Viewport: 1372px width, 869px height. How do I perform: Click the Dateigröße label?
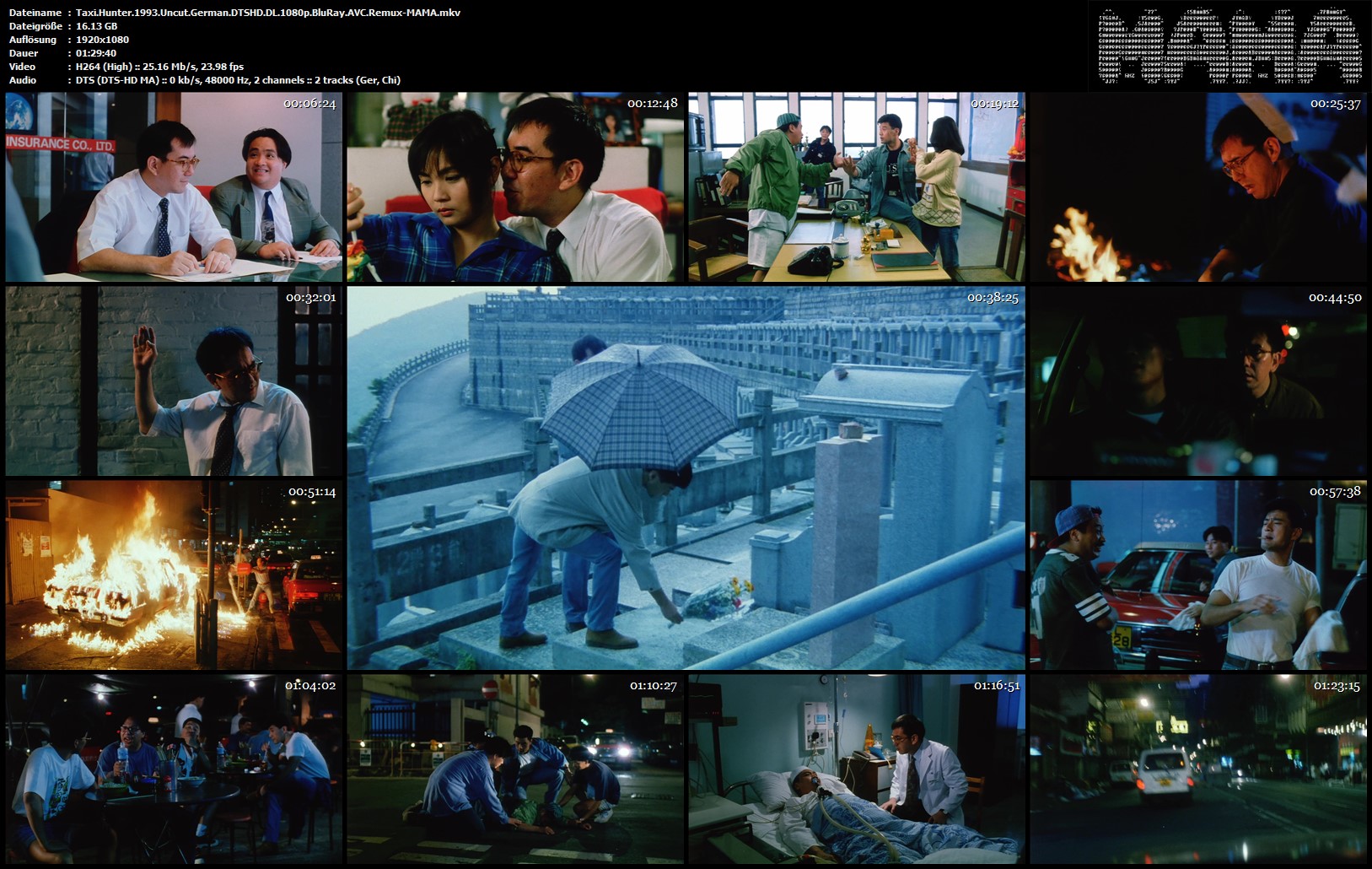click(35, 26)
